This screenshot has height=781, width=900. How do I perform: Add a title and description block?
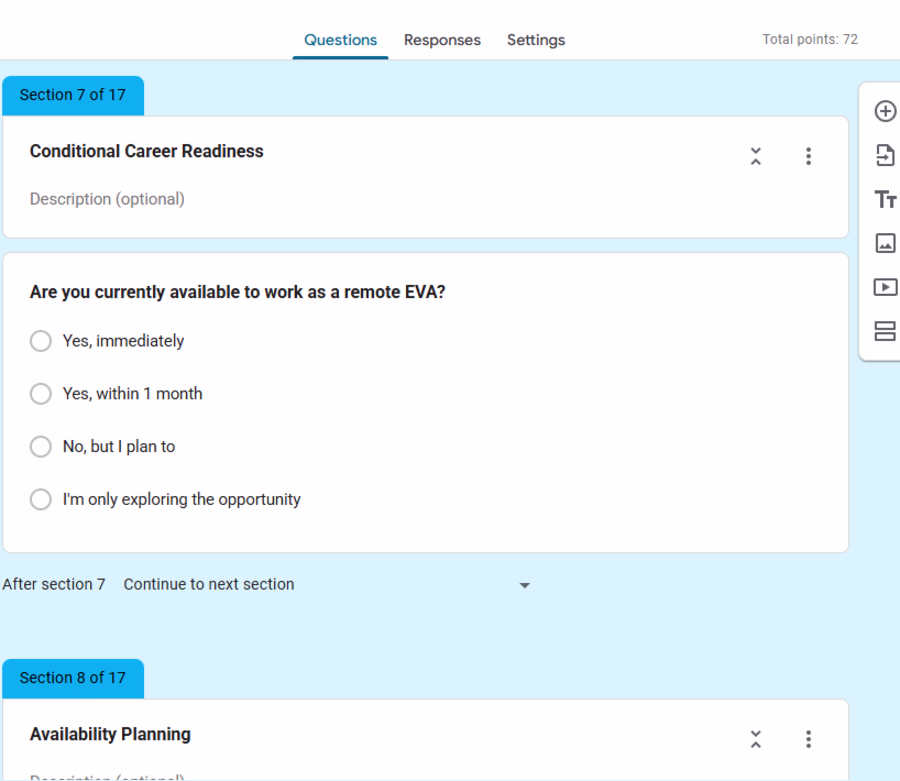[x=885, y=199]
